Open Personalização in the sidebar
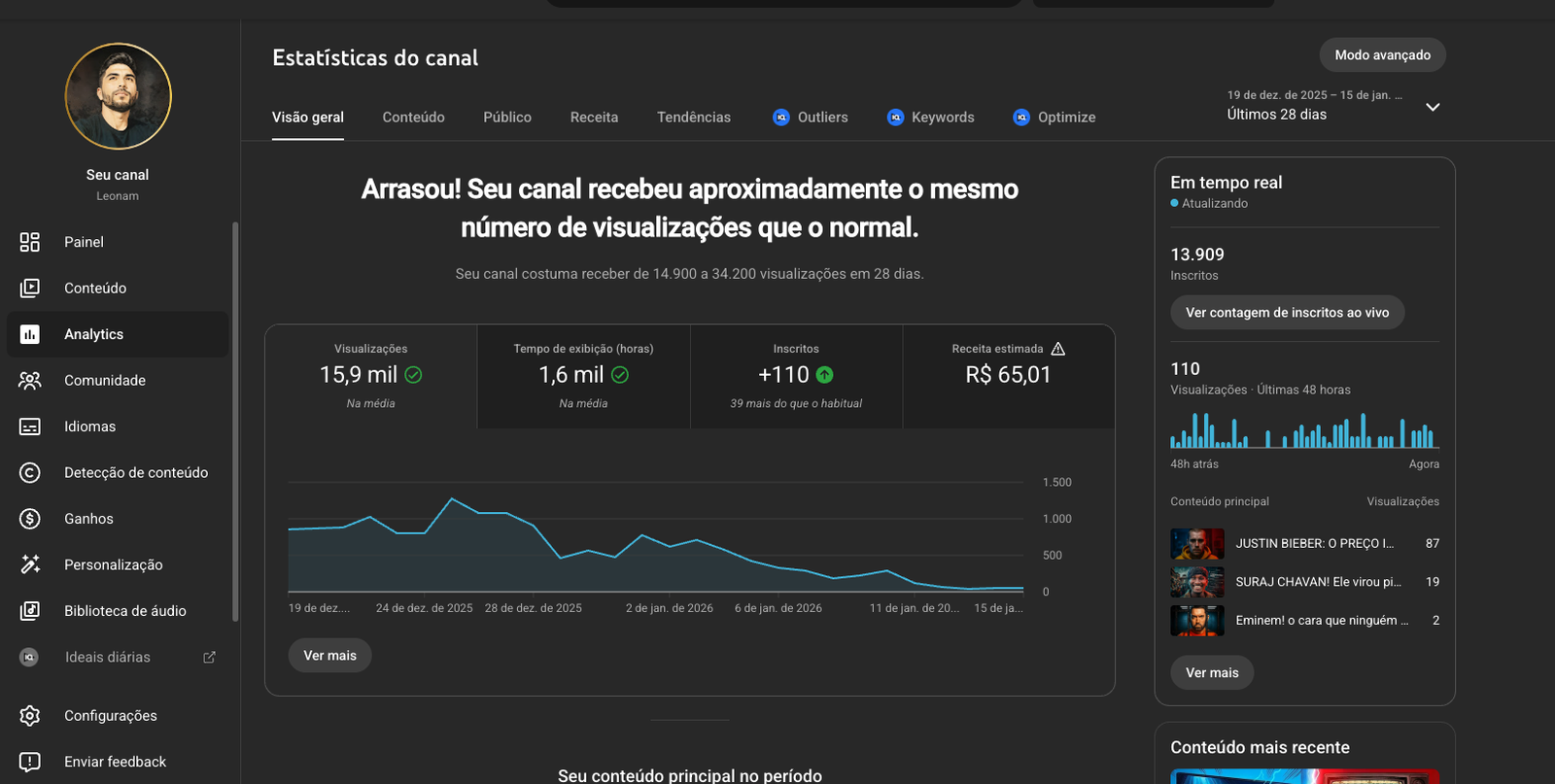 click(x=118, y=565)
